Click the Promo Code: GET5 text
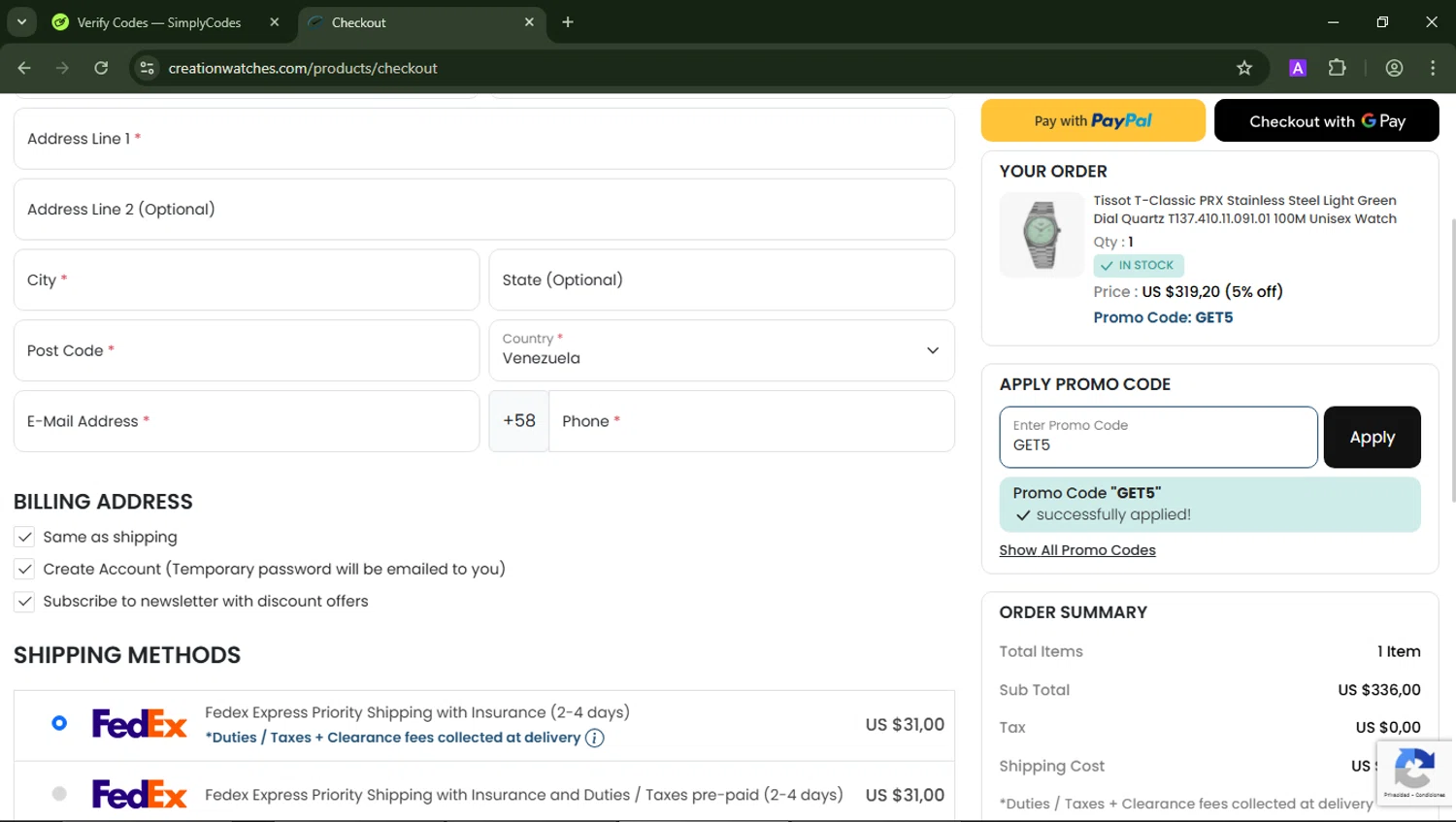 (x=1163, y=317)
